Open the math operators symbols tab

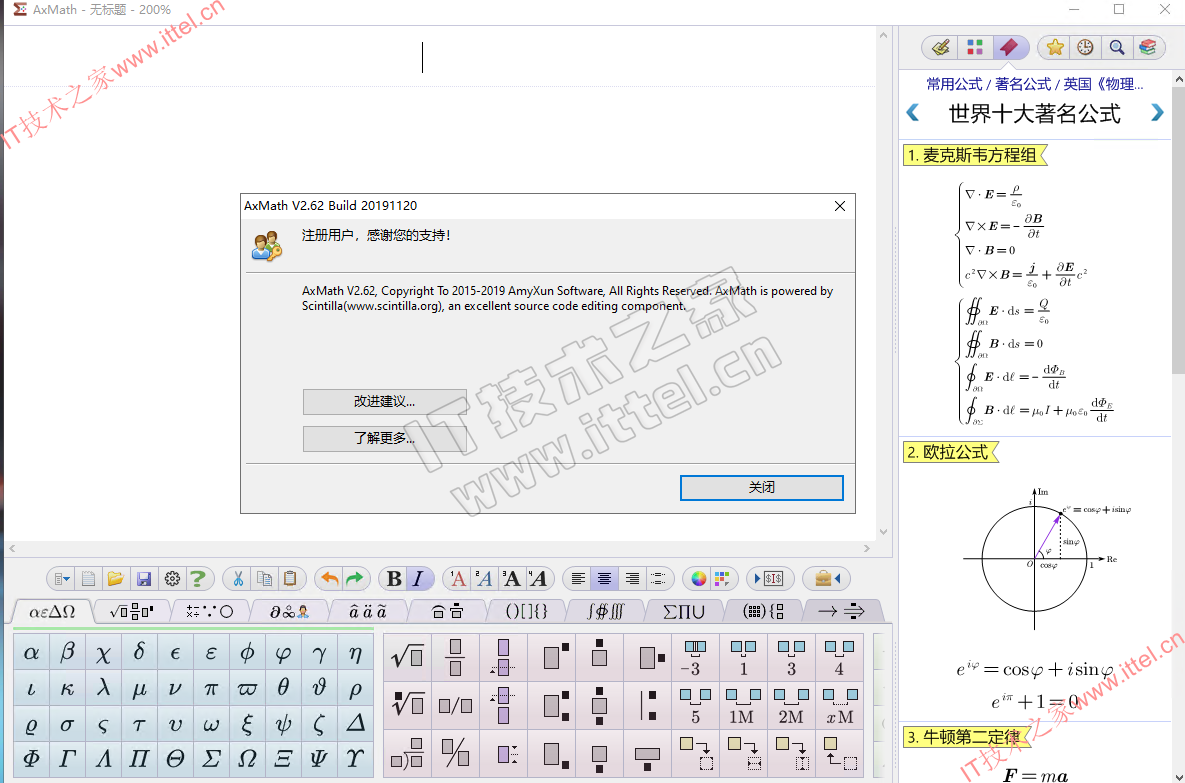coord(209,611)
